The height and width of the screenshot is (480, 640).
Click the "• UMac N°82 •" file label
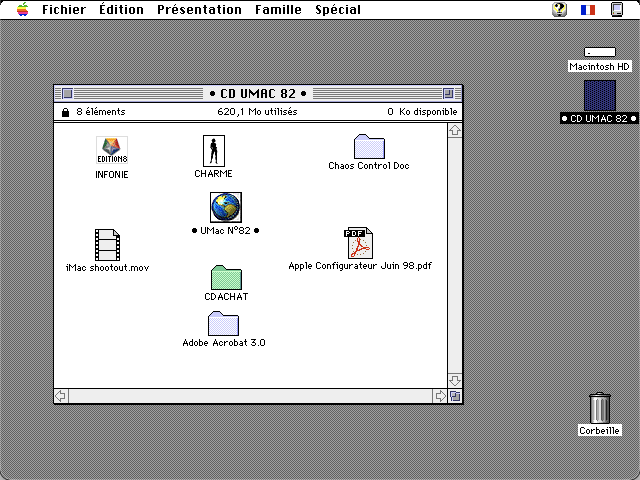pos(226,231)
